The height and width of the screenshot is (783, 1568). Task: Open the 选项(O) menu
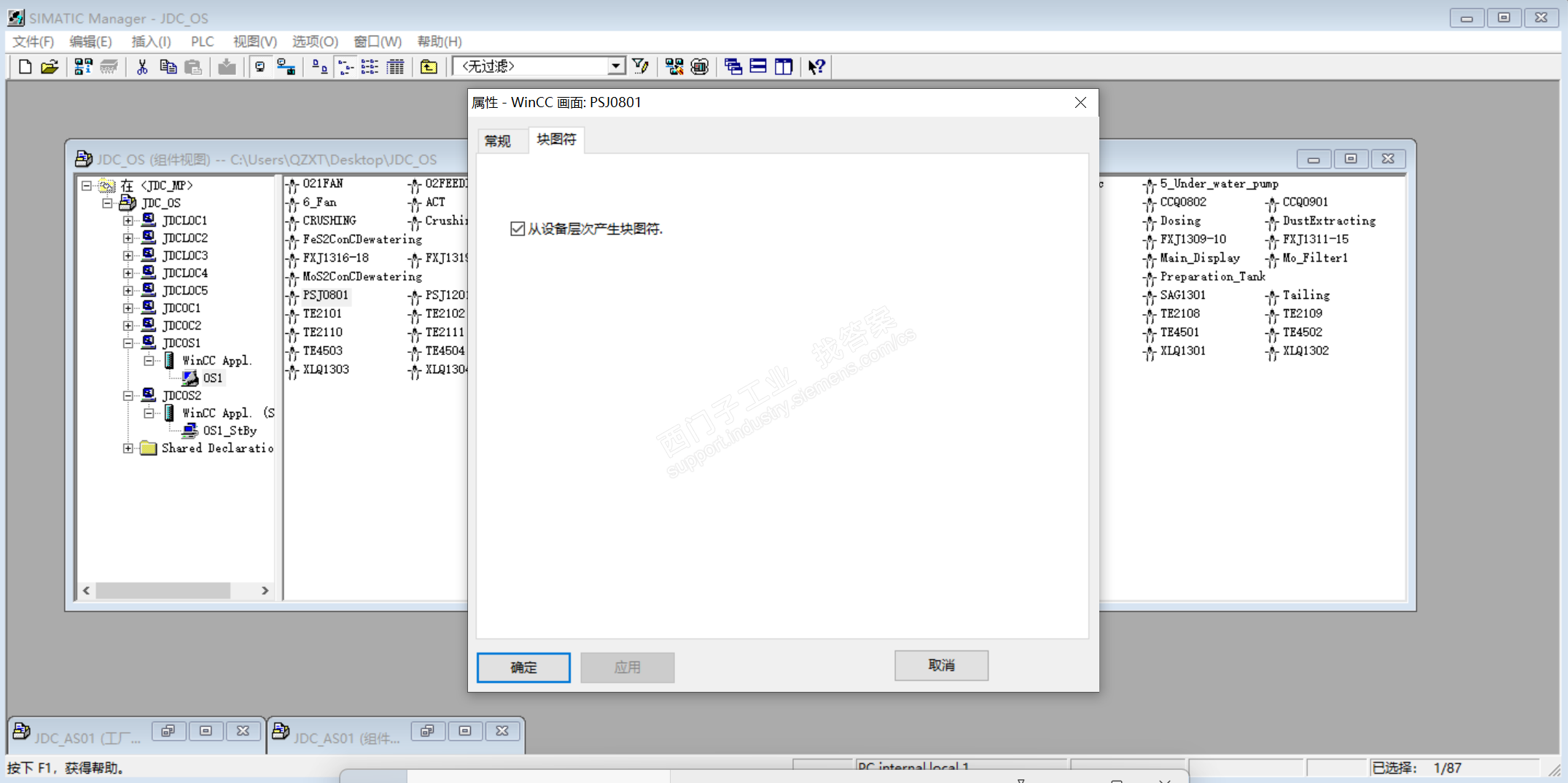pyautogui.click(x=315, y=42)
